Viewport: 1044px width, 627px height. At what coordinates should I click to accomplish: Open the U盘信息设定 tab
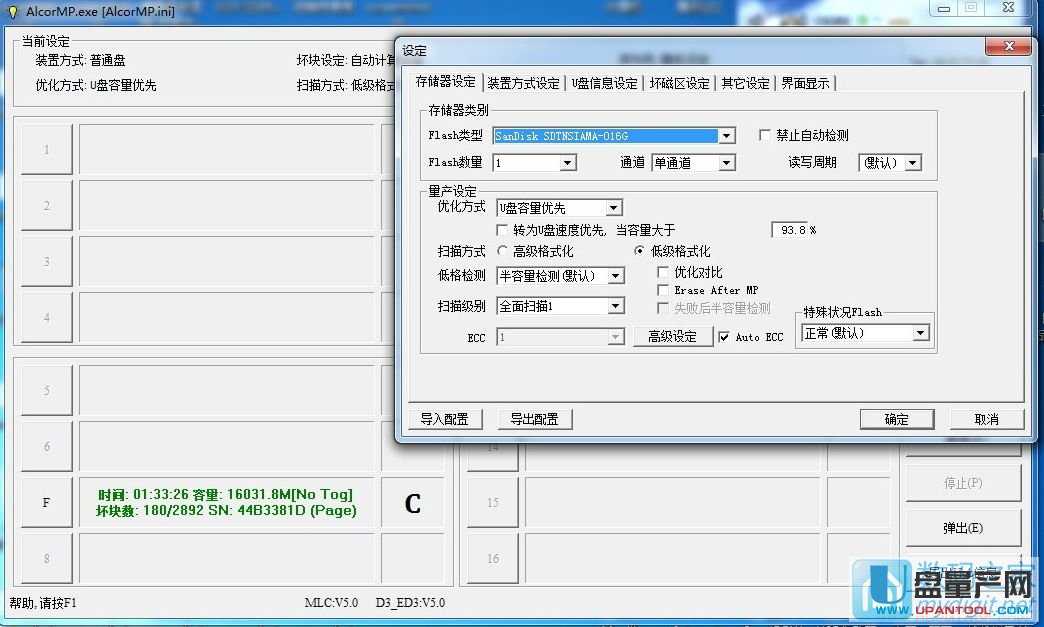pyautogui.click(x=604, y=83)
